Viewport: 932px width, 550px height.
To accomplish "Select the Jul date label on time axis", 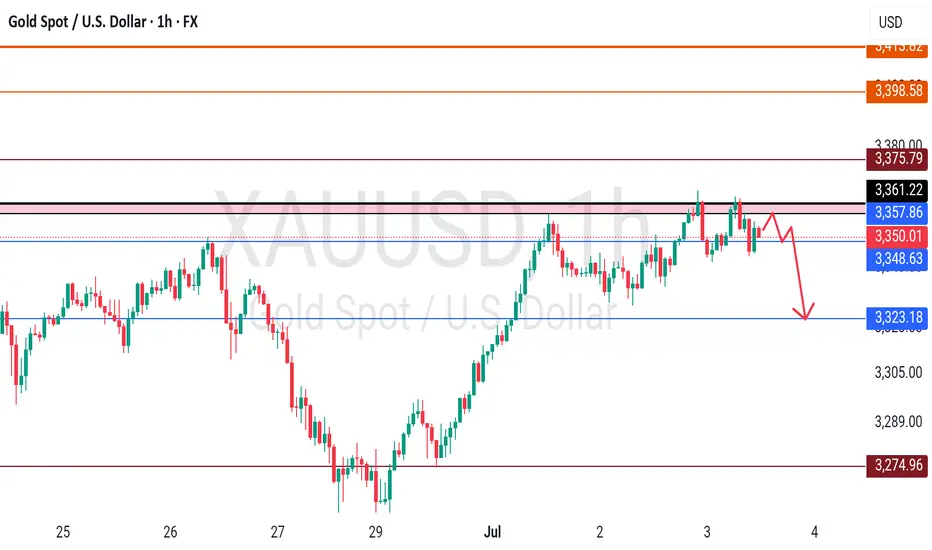I will (x=492, y=532).
